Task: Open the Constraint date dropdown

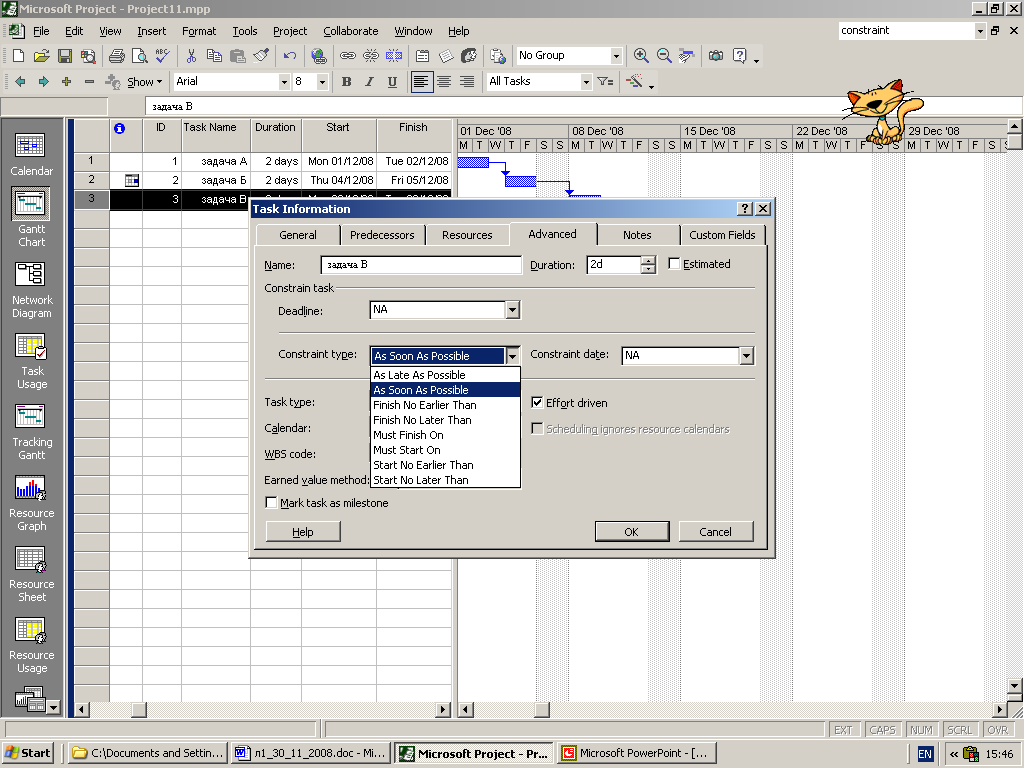Action: pos(746,356)
